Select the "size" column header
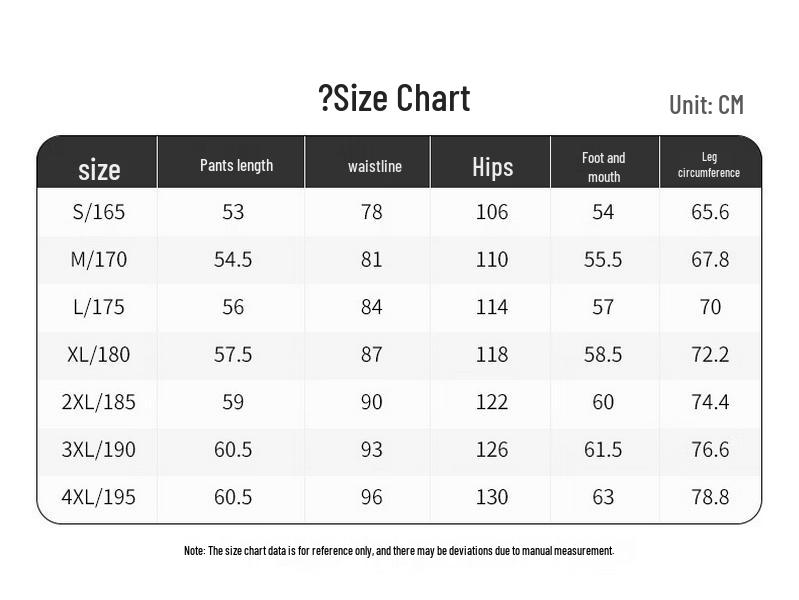 coord(99,169)
